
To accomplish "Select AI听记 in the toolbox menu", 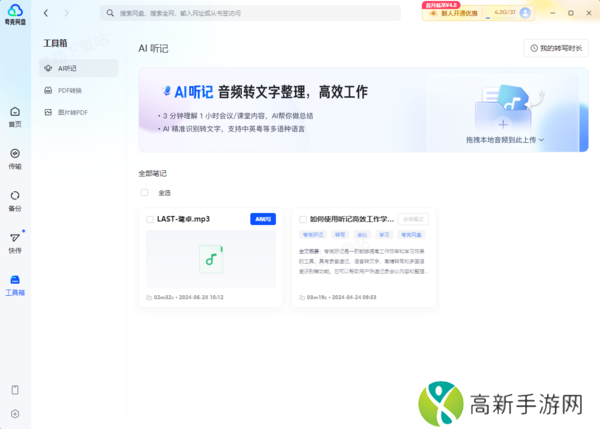I will 78,68.
